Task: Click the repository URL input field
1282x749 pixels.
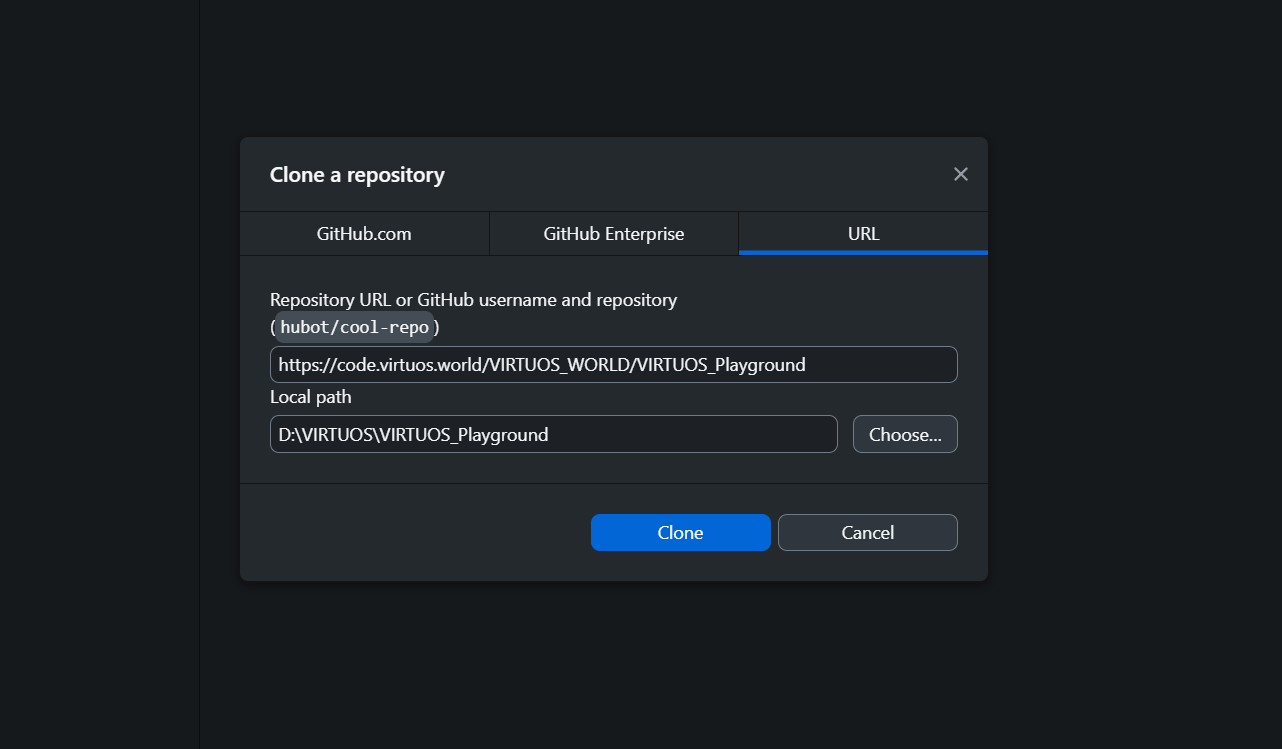Action: [x=613, y=365]
